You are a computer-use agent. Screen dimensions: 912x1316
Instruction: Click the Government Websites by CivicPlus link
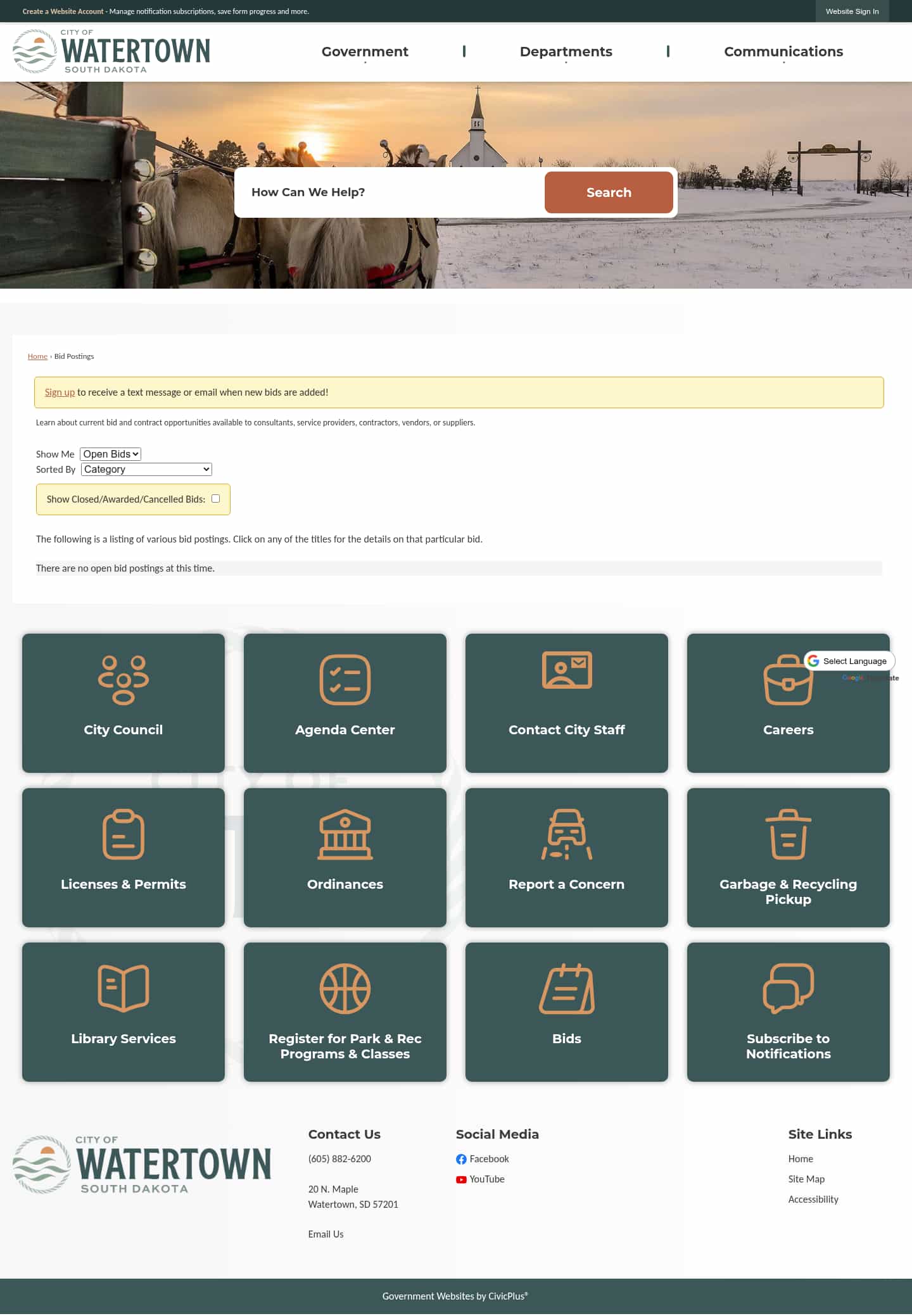[455, 1296]
